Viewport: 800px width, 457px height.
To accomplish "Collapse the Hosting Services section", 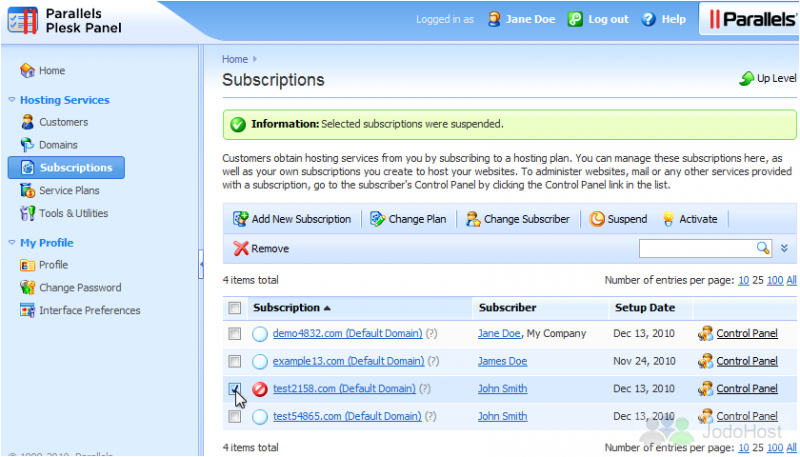I will pos(12,100).
